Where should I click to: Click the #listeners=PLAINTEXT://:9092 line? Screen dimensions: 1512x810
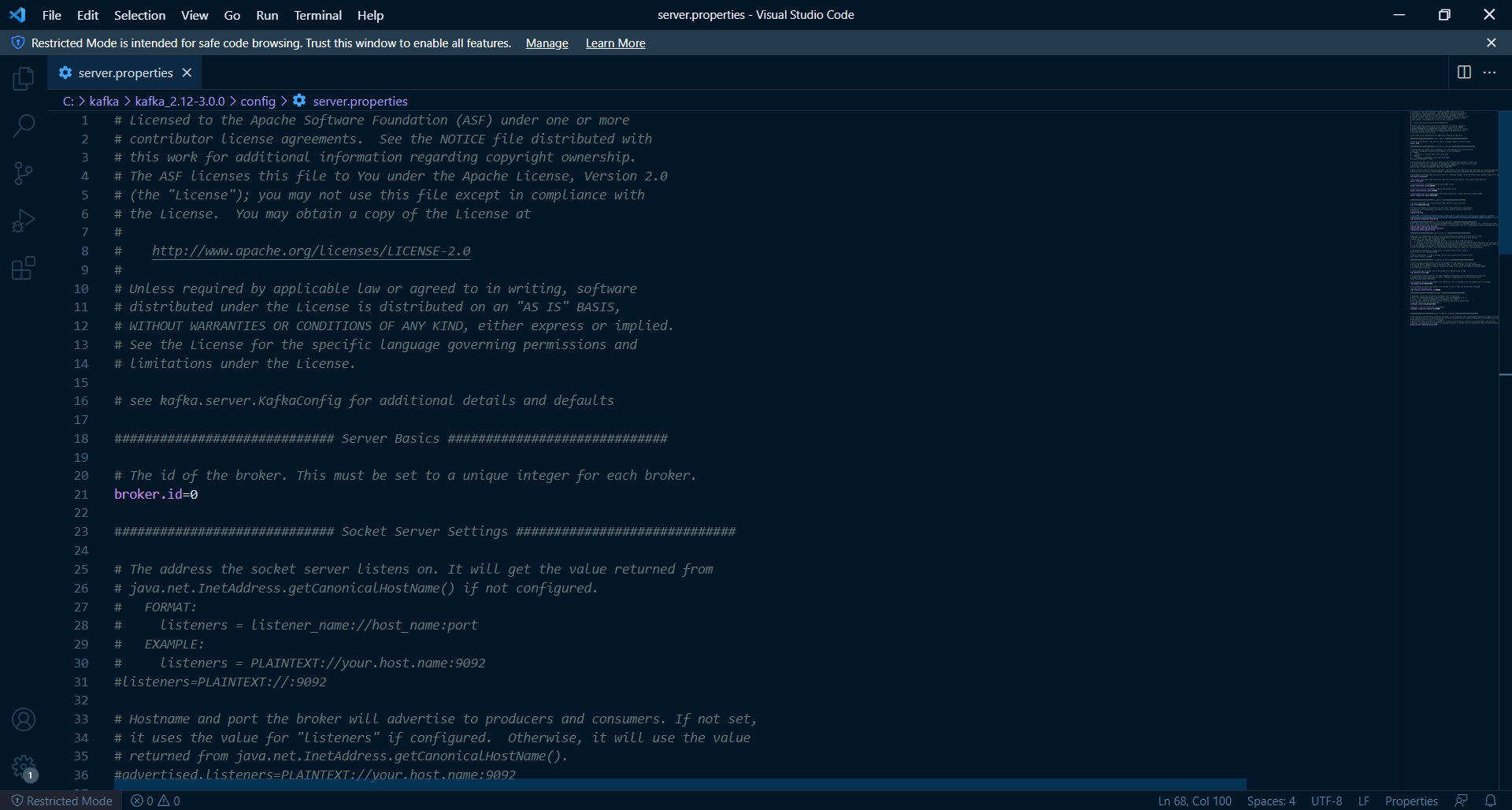(x=220, y=682)
